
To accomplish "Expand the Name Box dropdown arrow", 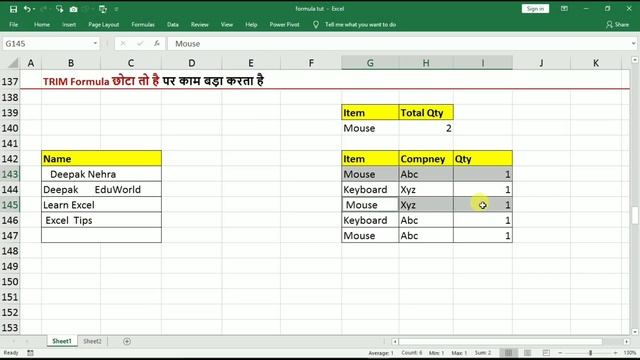I will coord(95,44).
